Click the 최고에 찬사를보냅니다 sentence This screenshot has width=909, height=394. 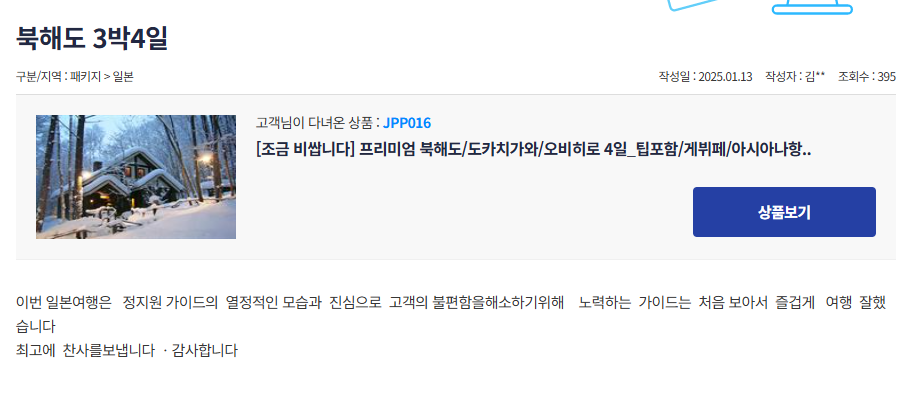[x=85, y=351]
